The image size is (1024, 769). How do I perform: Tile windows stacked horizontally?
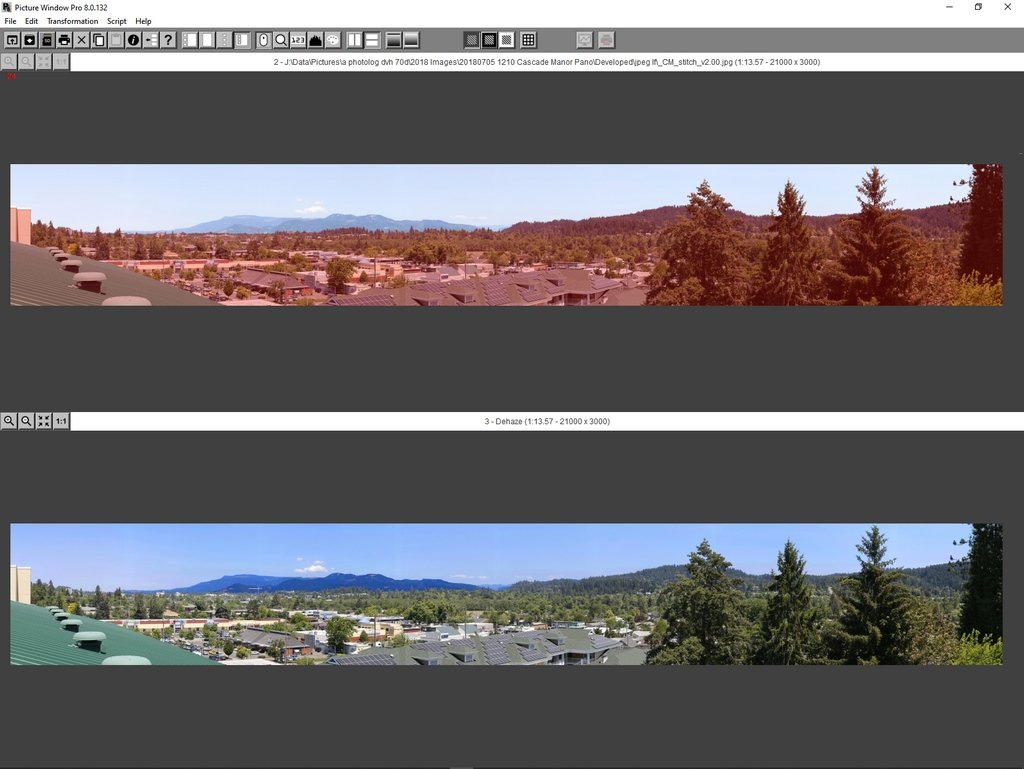(x=371, y=40)
